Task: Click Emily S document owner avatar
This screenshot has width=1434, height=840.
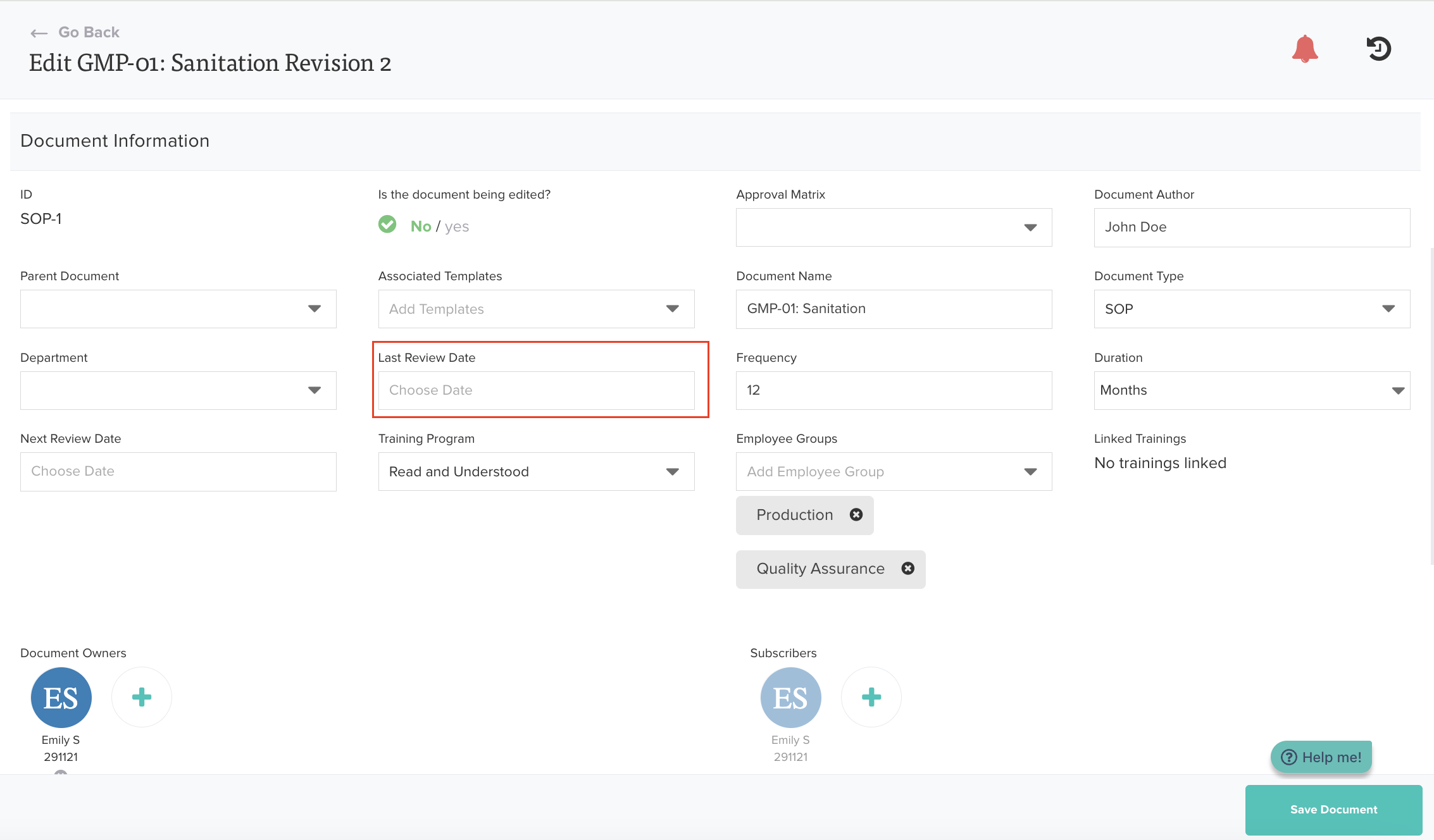Action: pyautogui.click(x=61, y=698)
